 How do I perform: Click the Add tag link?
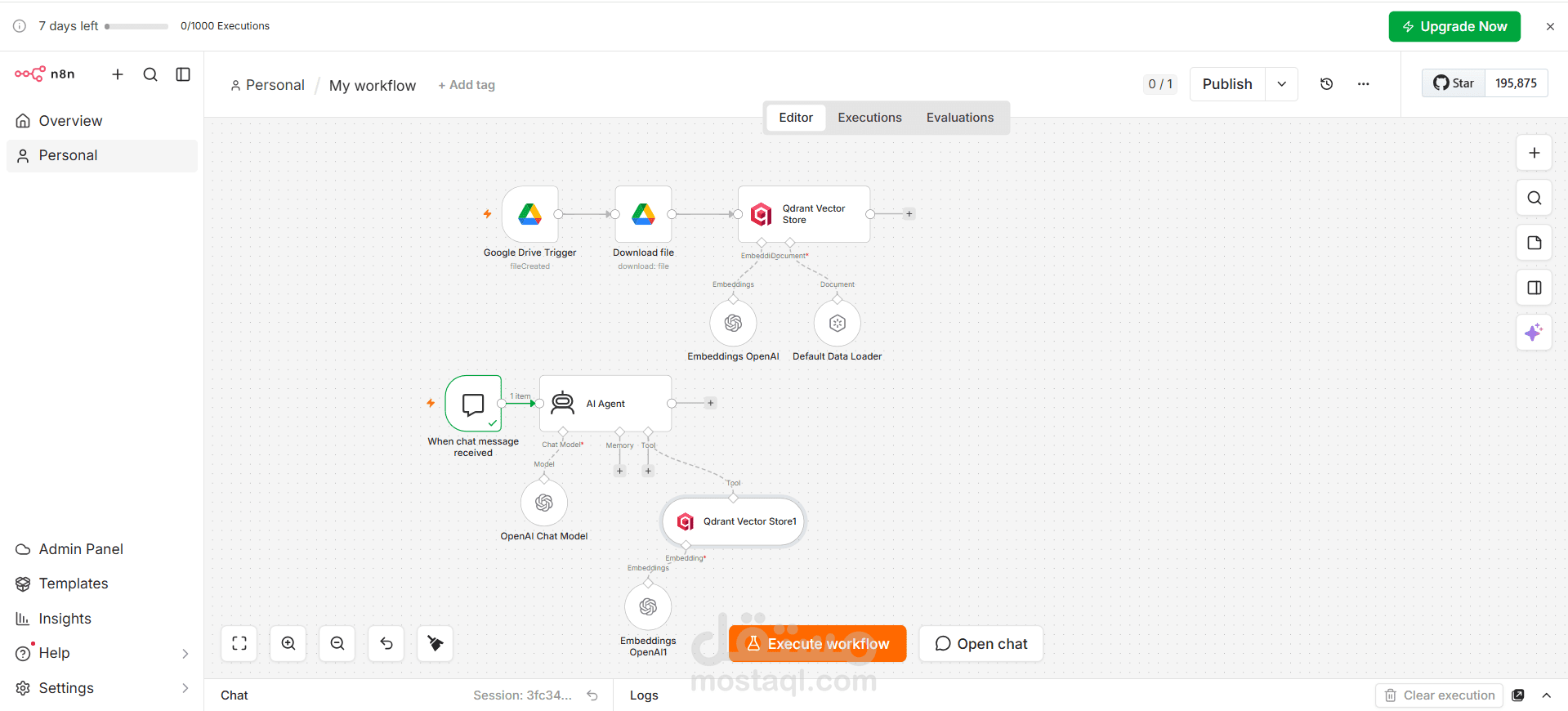467,85
